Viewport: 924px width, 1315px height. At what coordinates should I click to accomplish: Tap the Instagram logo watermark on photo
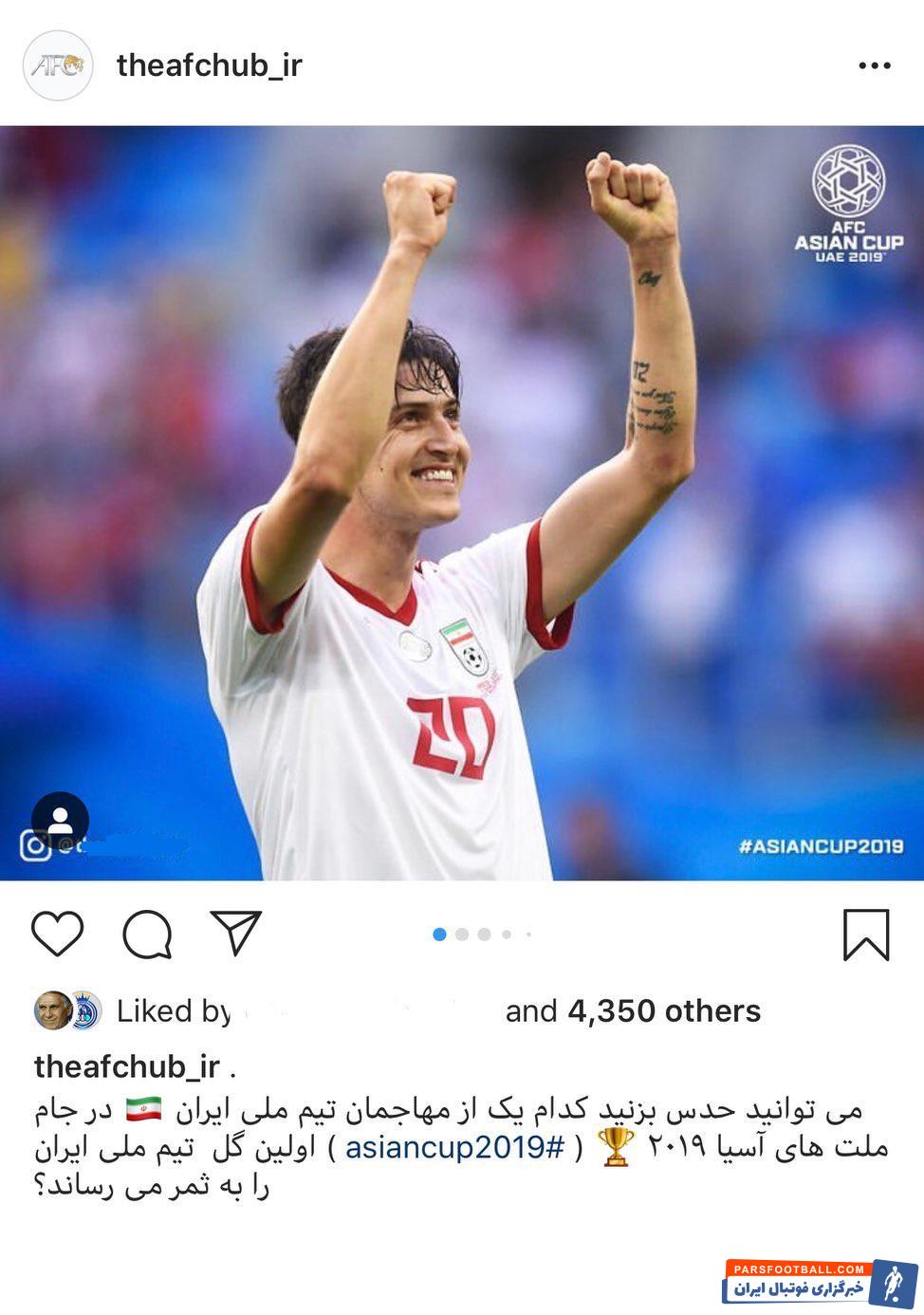pos(35,845)
